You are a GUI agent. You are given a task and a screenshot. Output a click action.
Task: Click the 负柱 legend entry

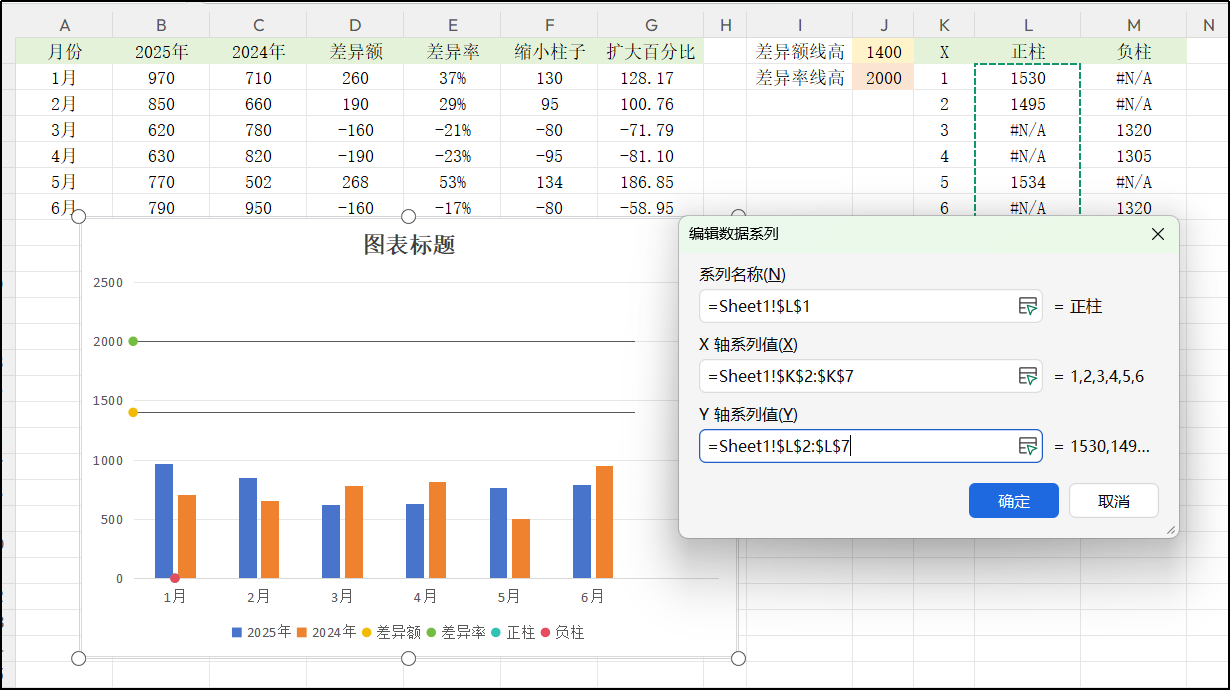click(562, 632)
